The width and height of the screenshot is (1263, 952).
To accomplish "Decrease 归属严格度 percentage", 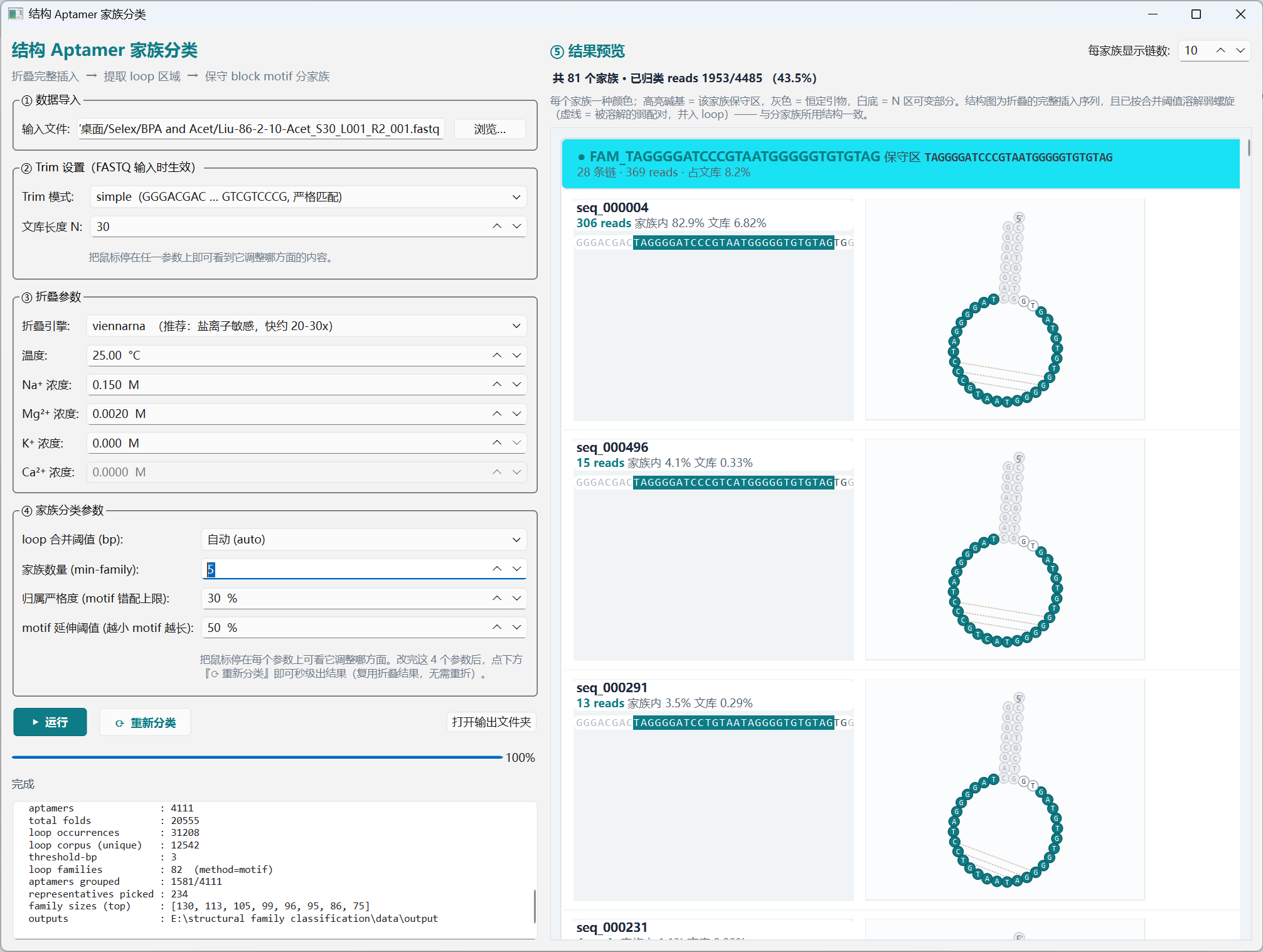I will 516,599.
